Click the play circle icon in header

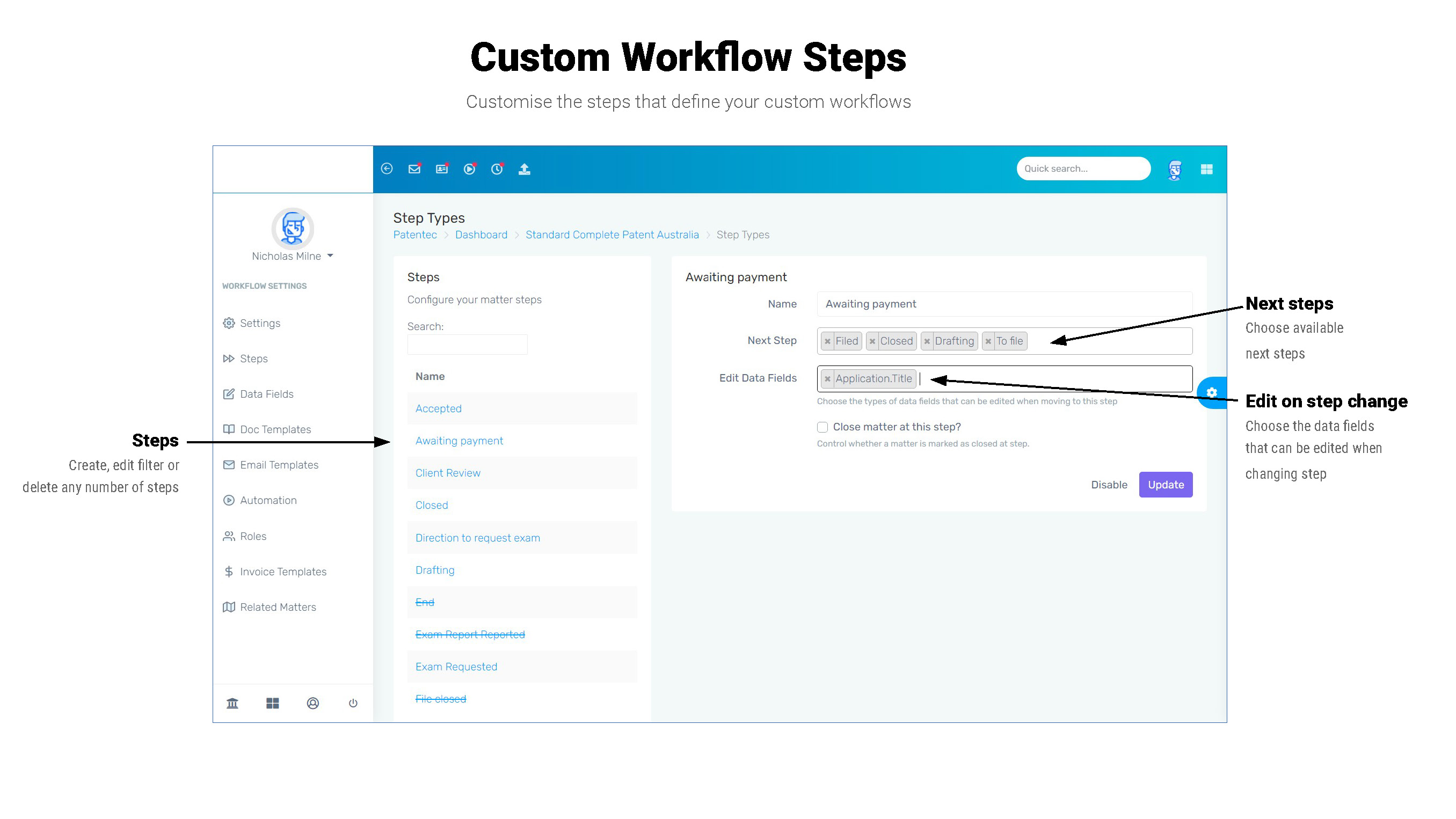pos(469,169)
